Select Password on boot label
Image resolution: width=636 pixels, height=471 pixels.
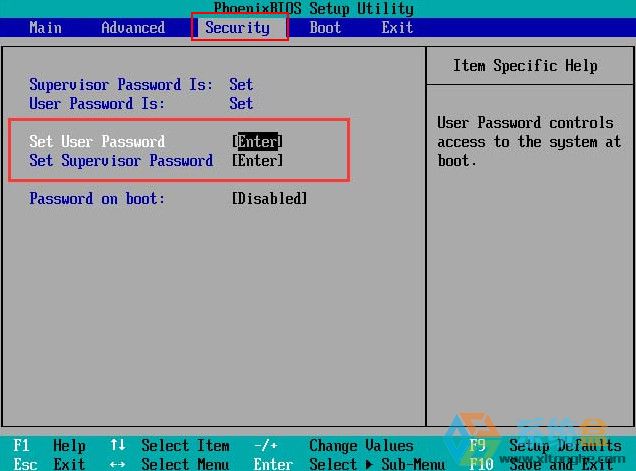(x=97, y=199)
